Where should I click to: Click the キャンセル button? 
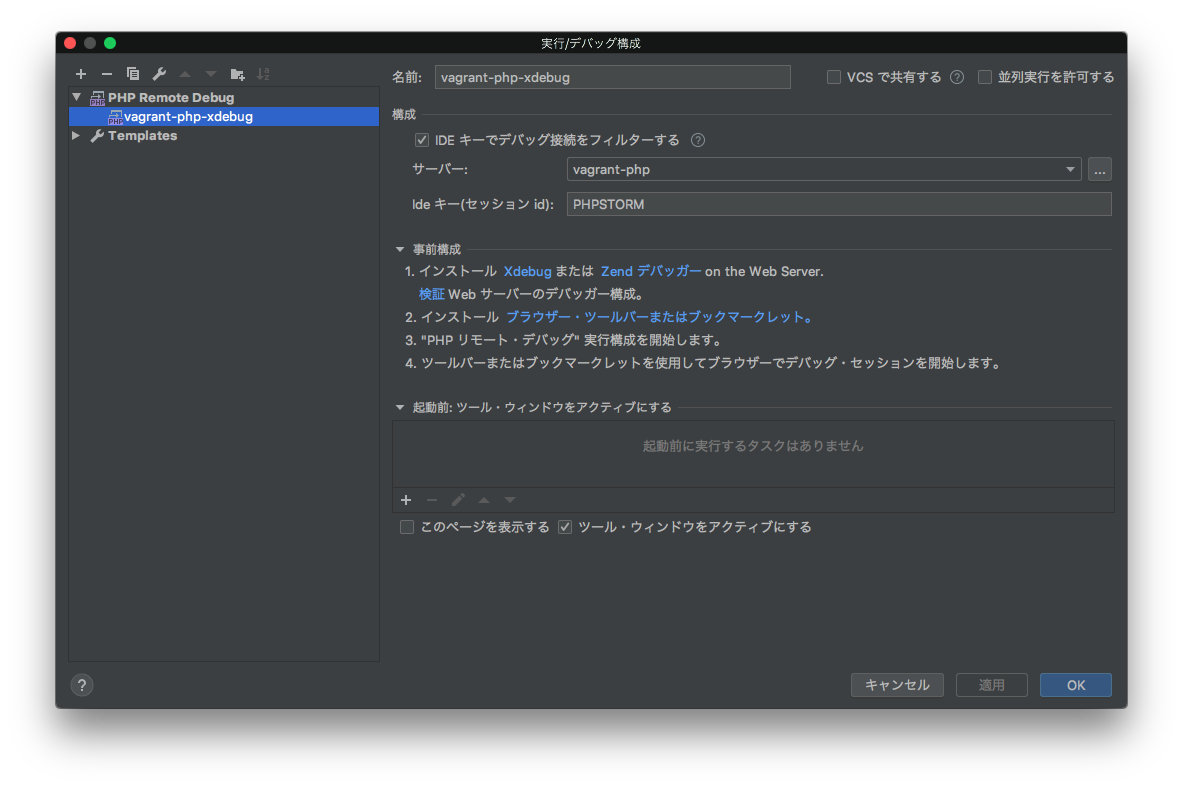(x=897, y=685)
